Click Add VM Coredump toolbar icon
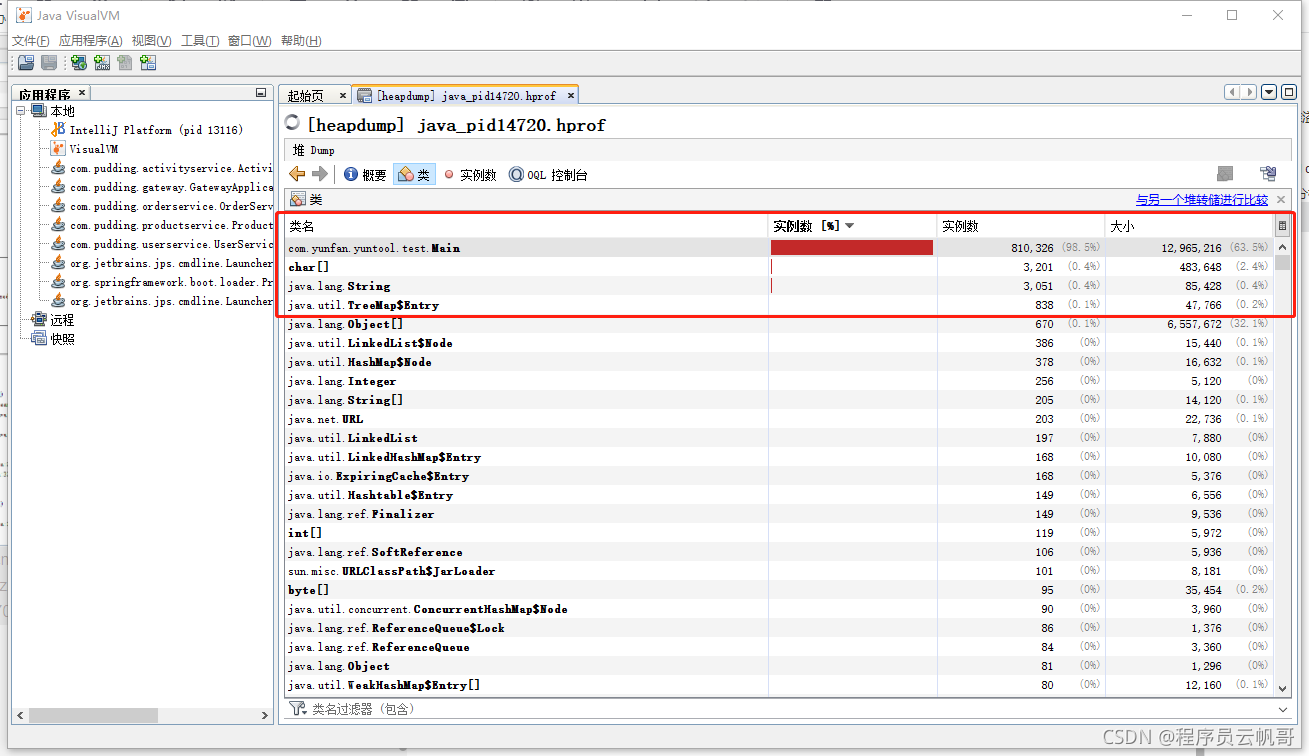 [125, 63]
